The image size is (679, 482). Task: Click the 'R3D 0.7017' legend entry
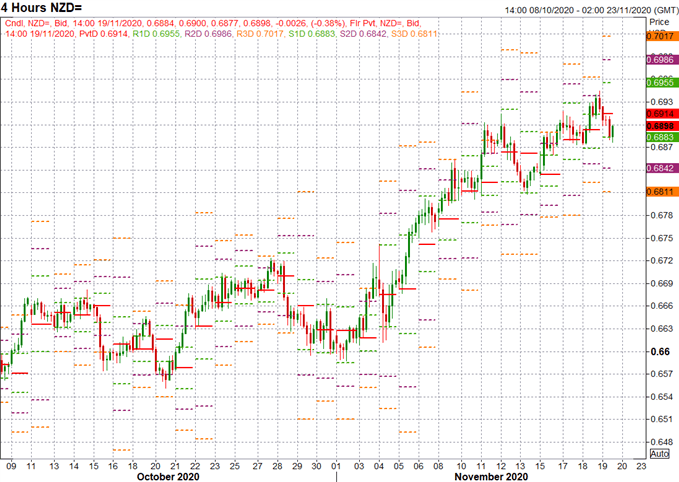(260, 33)
